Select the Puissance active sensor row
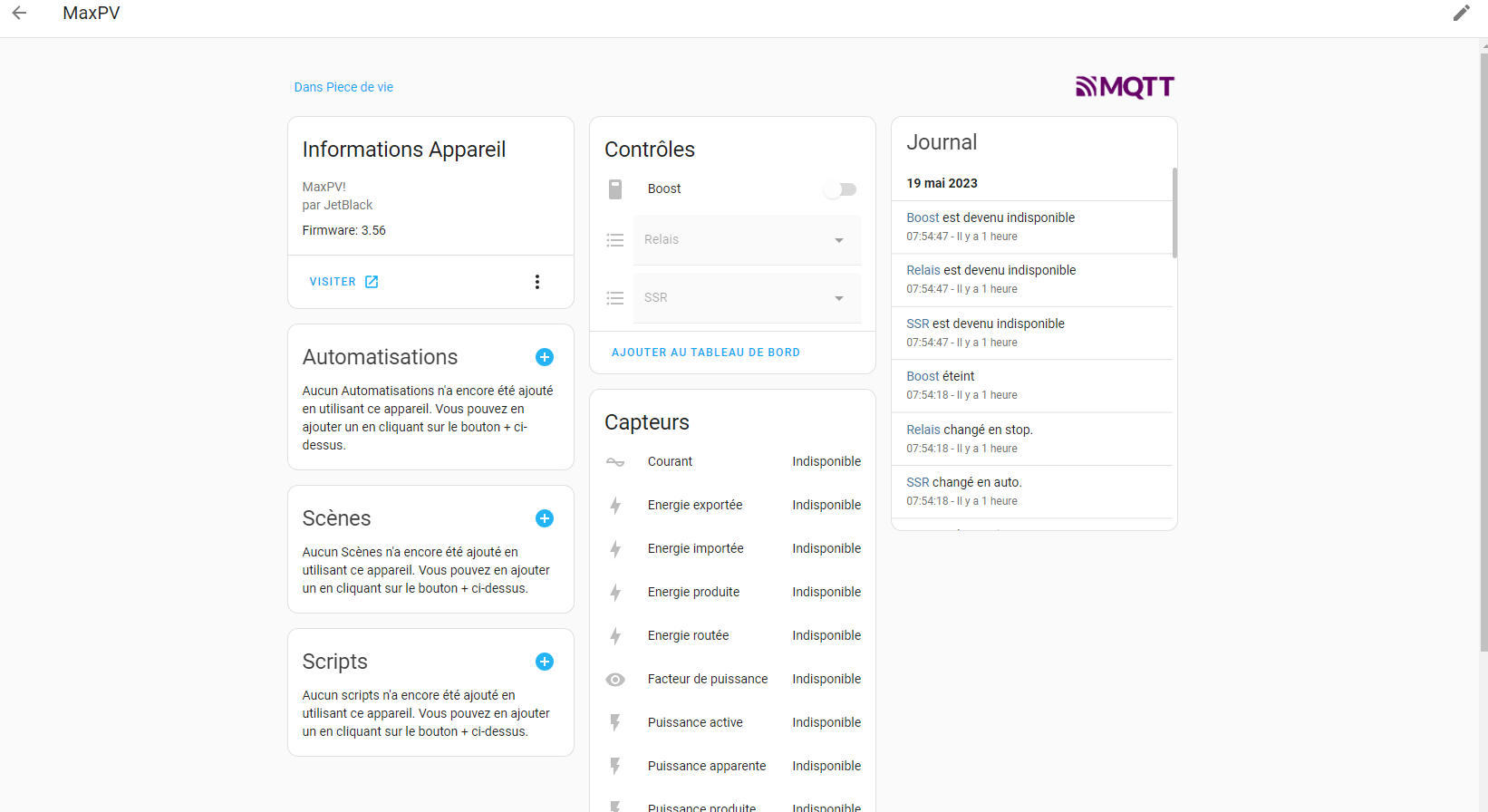Screen dimensions: 1488x812 click(732, 723)
